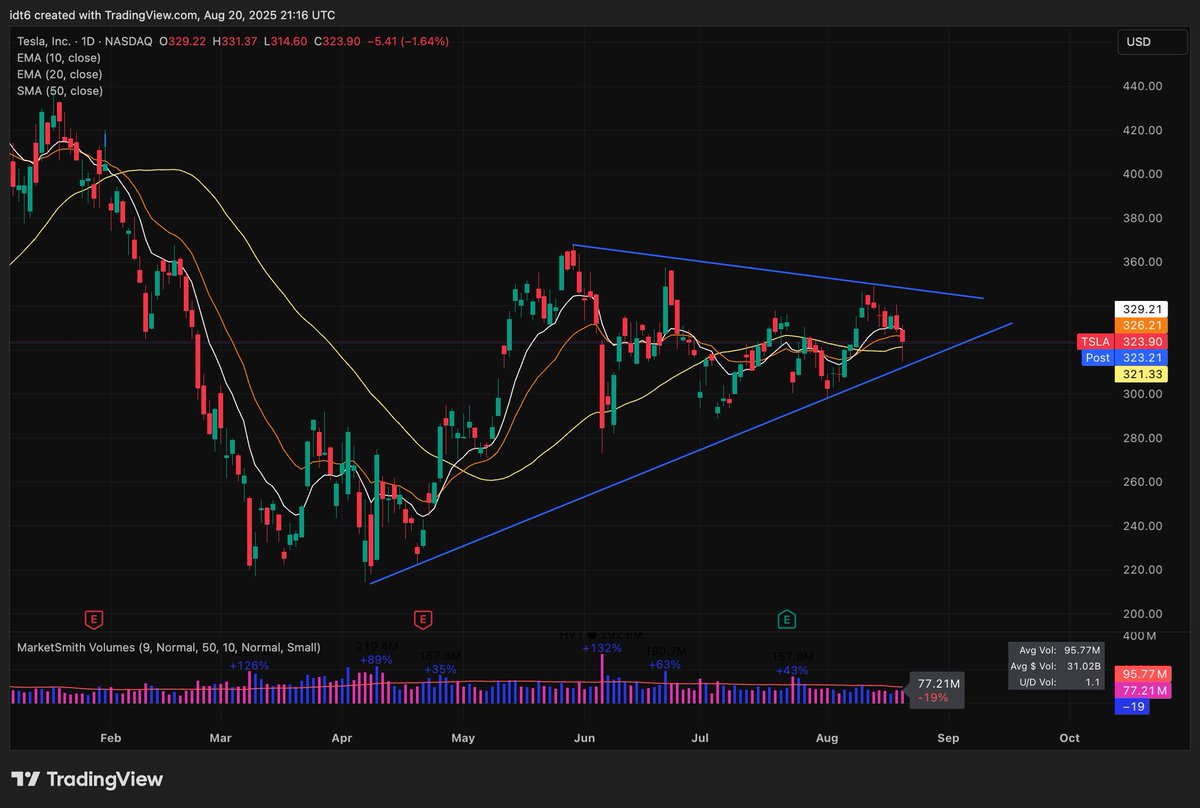The image size is (1200, 808).
Task: Click the +89% volume label
Action: coord(376,660)
